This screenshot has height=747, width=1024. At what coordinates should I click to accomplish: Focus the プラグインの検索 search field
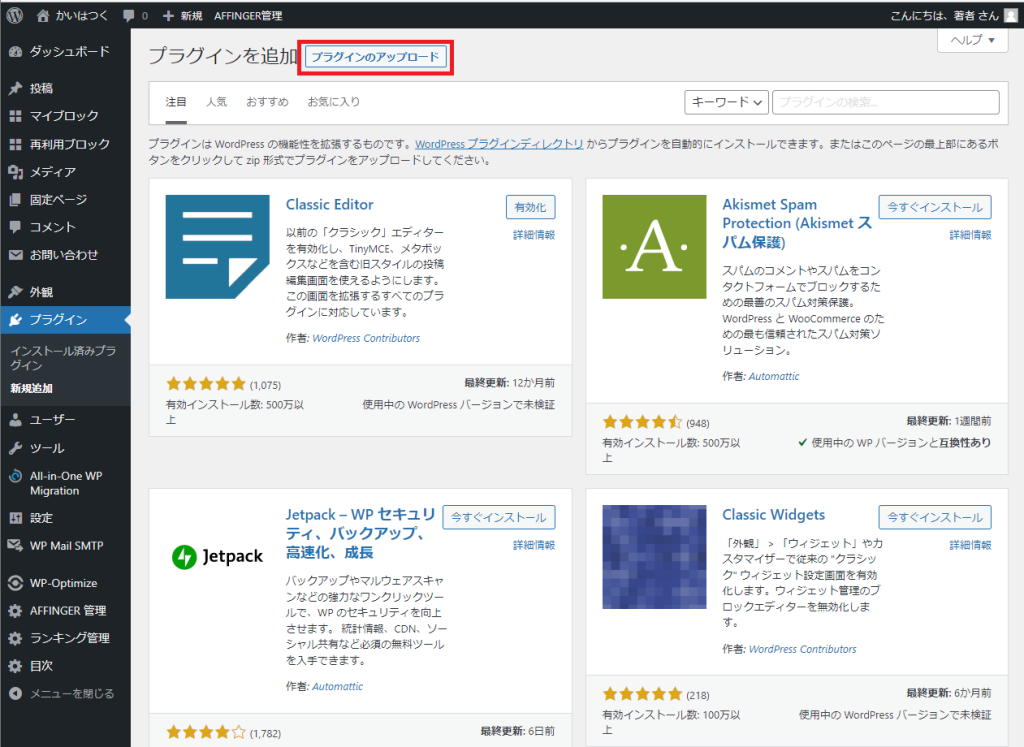[x=886, y=102]
